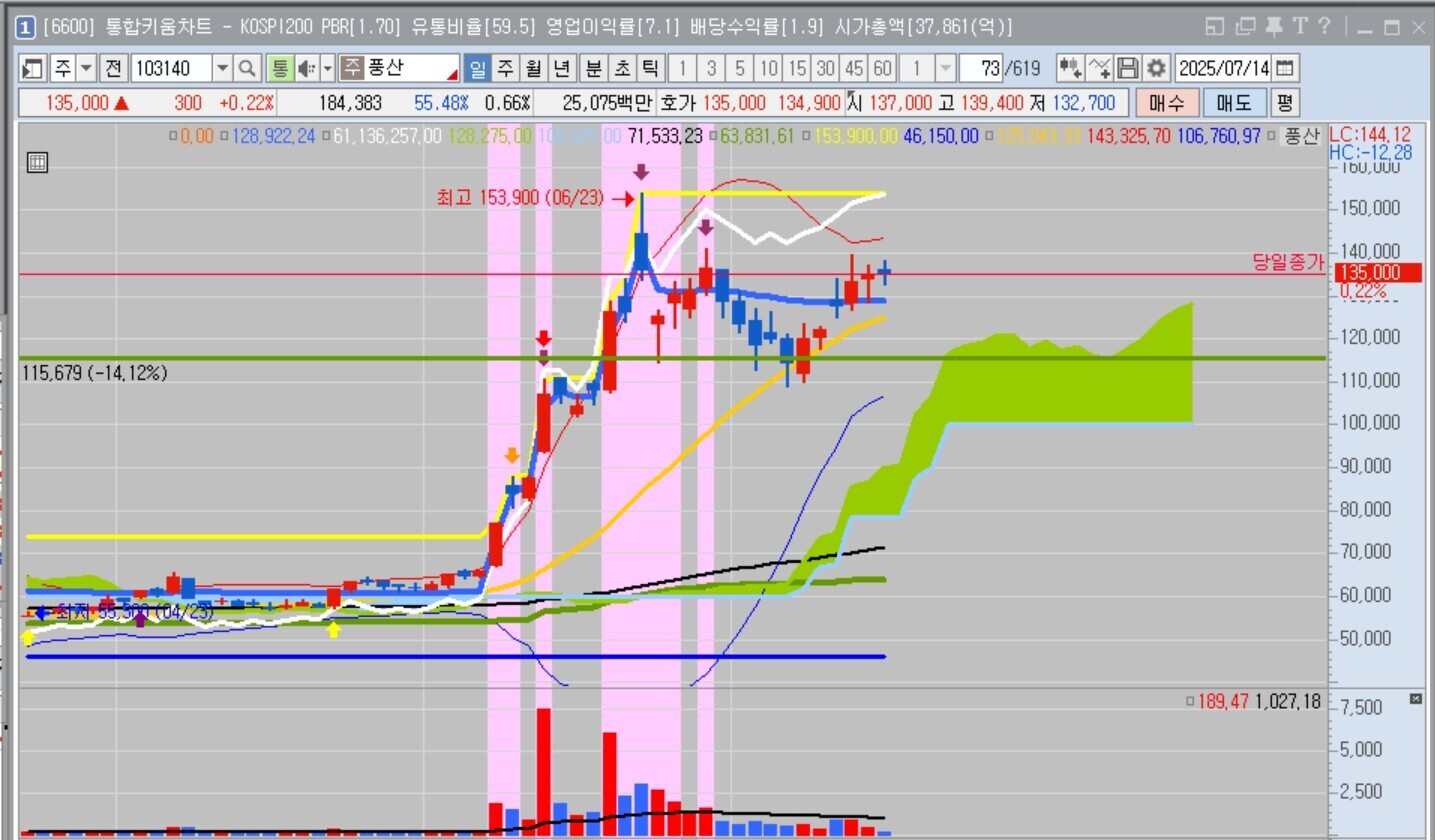Open chart settings gear icon
The height and width of the screenshot is (840, 1435).
point(1157,68)
